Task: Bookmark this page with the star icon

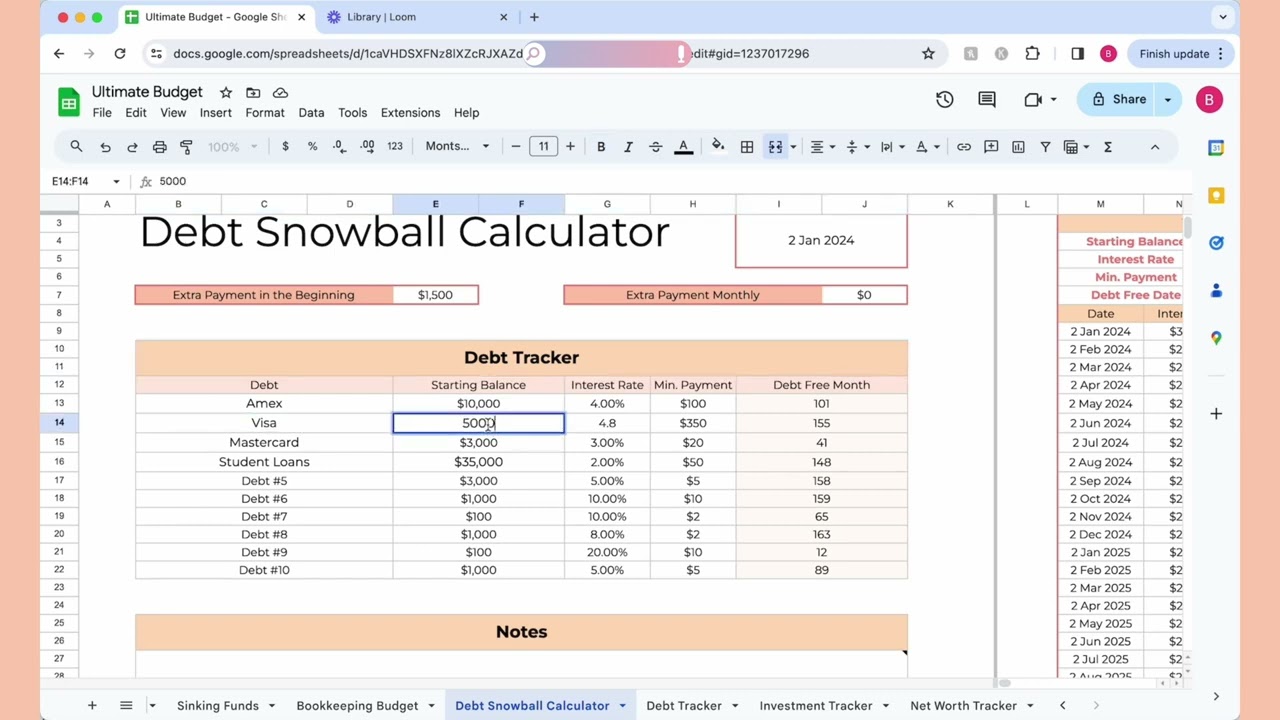Action: (x=928, y=54)
